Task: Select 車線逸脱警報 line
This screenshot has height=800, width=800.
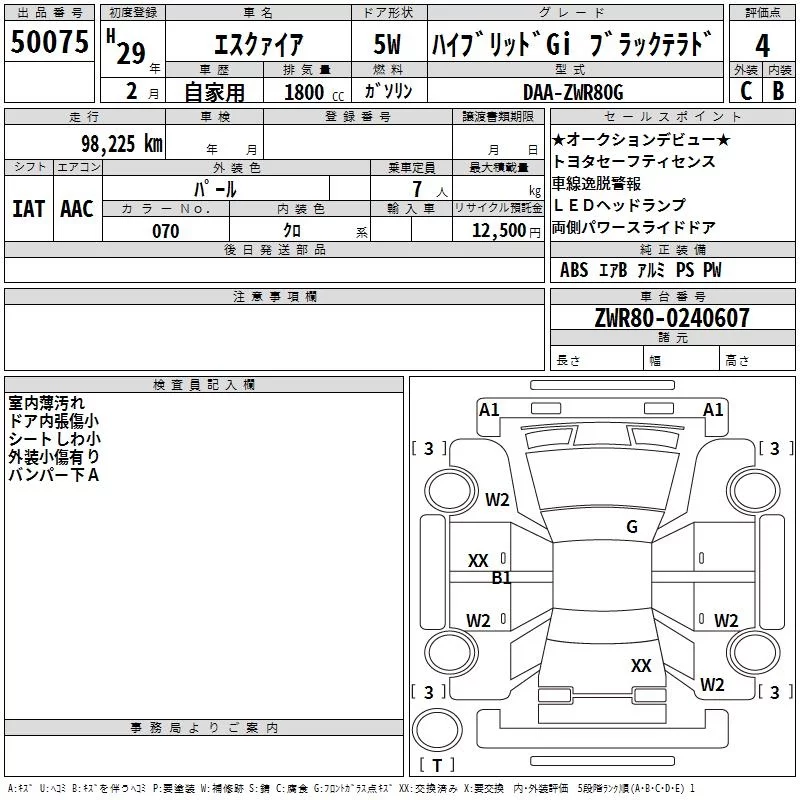Action: 596,183
